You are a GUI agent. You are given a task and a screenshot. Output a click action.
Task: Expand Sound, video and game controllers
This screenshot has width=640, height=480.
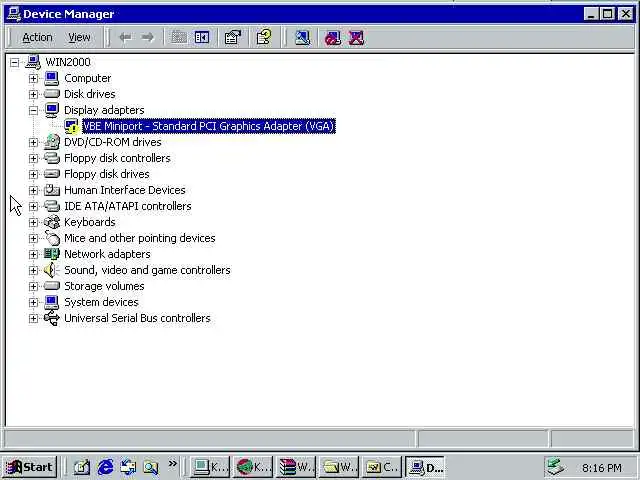pos(33,270)
